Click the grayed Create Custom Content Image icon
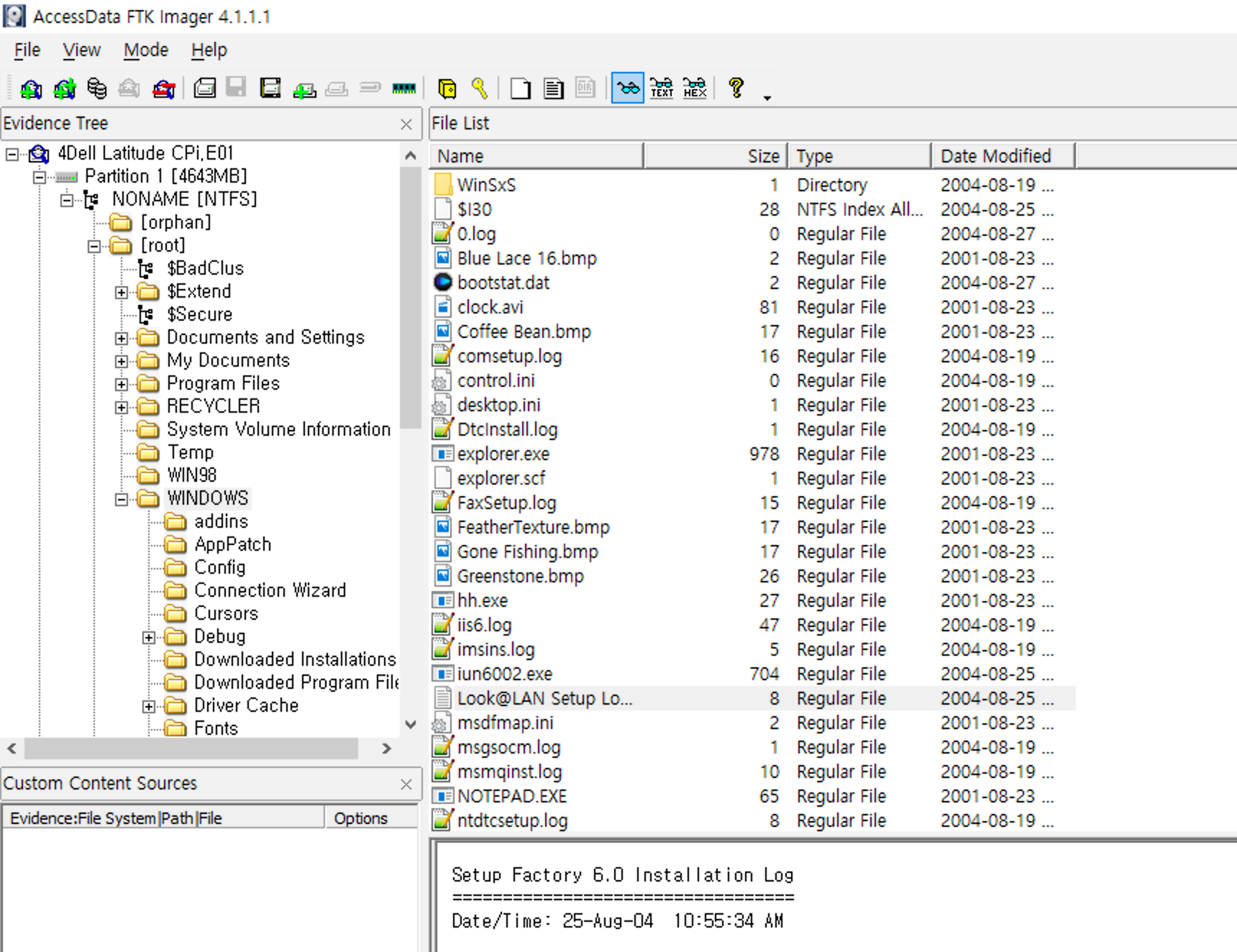This screenshot has height=952, width=1237. pyautogui.click(x=337, y=88)
